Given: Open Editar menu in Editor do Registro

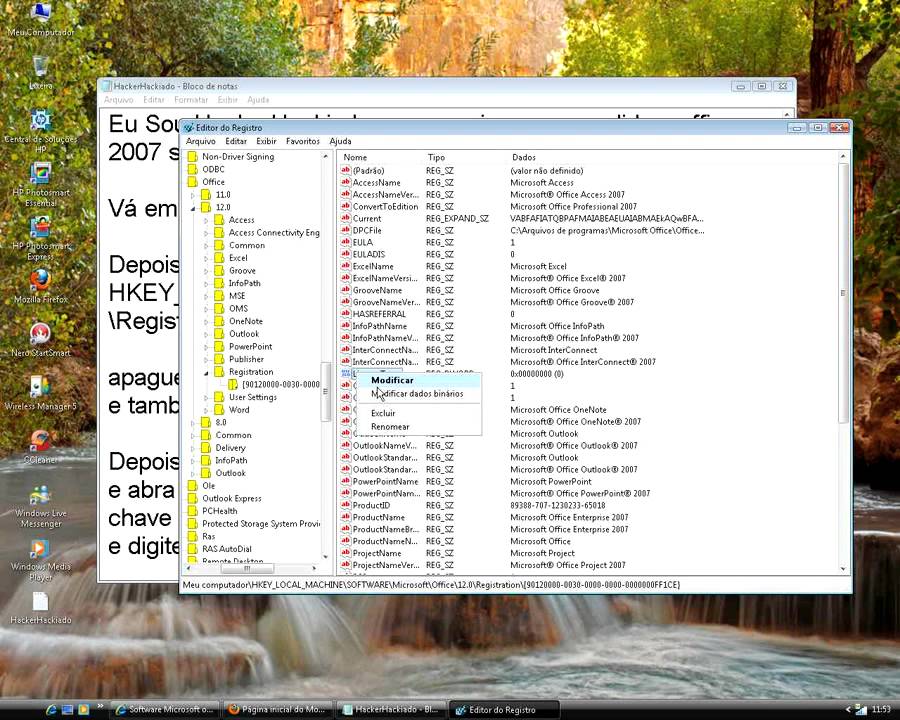Looking at the screenshot, I should (236, 141).
